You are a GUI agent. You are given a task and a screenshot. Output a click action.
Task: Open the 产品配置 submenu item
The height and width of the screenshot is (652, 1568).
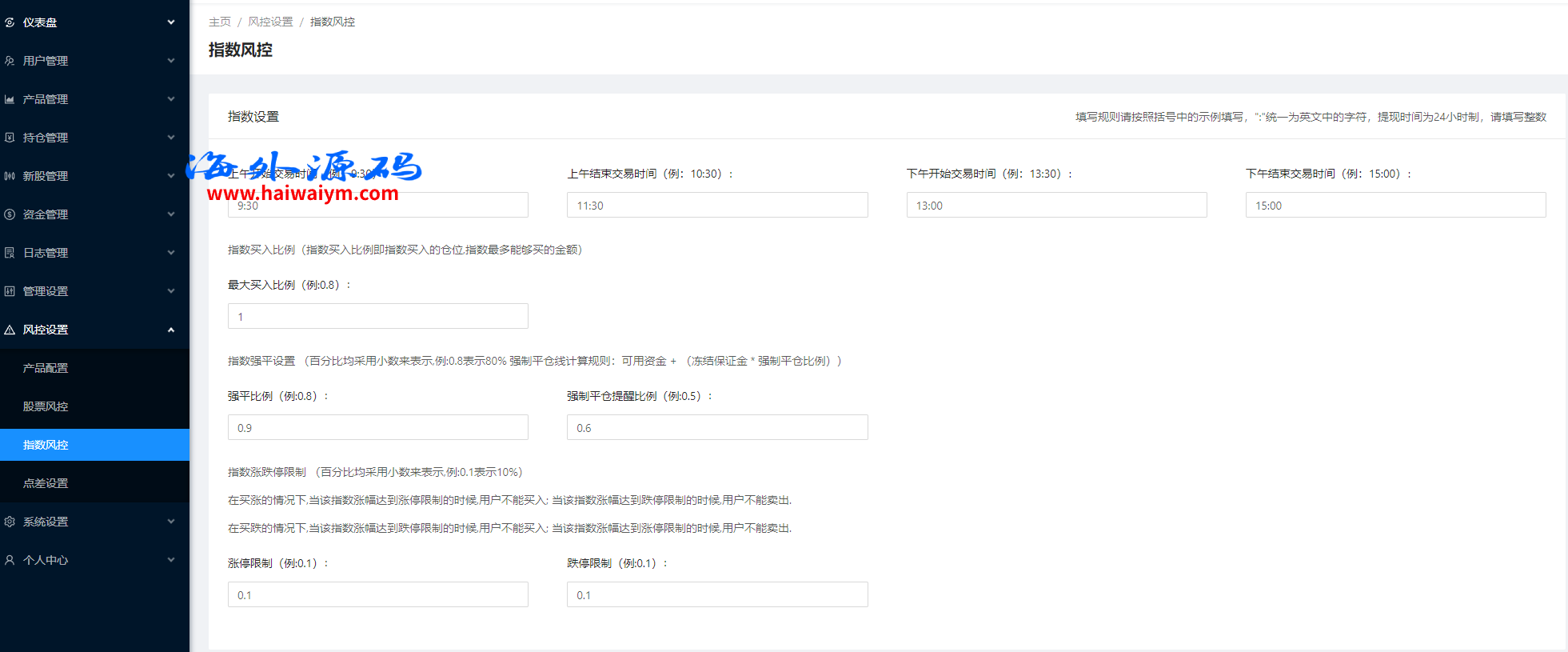click(46, 368)
